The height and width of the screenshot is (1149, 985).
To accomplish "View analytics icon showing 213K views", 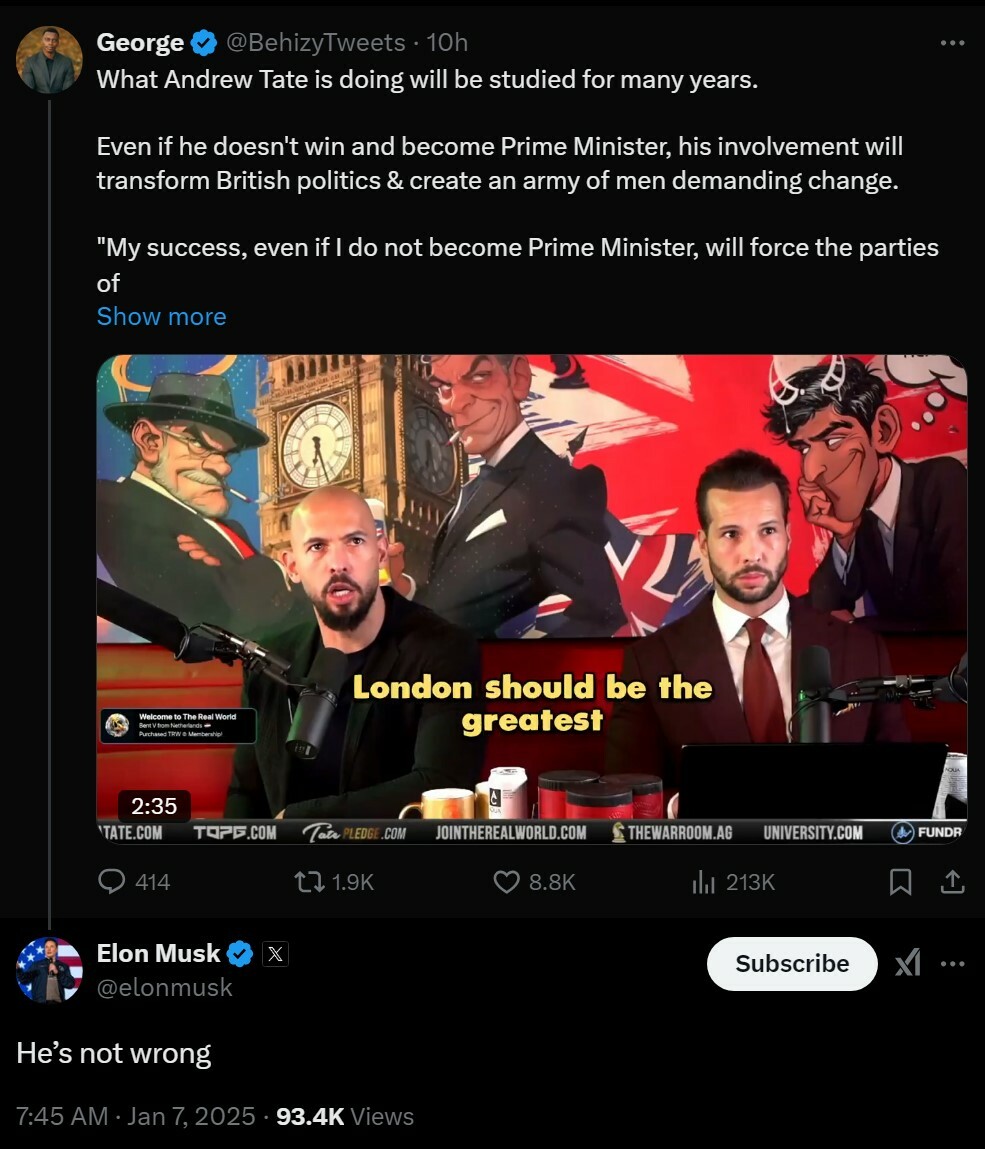I will click(x=703, y=882).
